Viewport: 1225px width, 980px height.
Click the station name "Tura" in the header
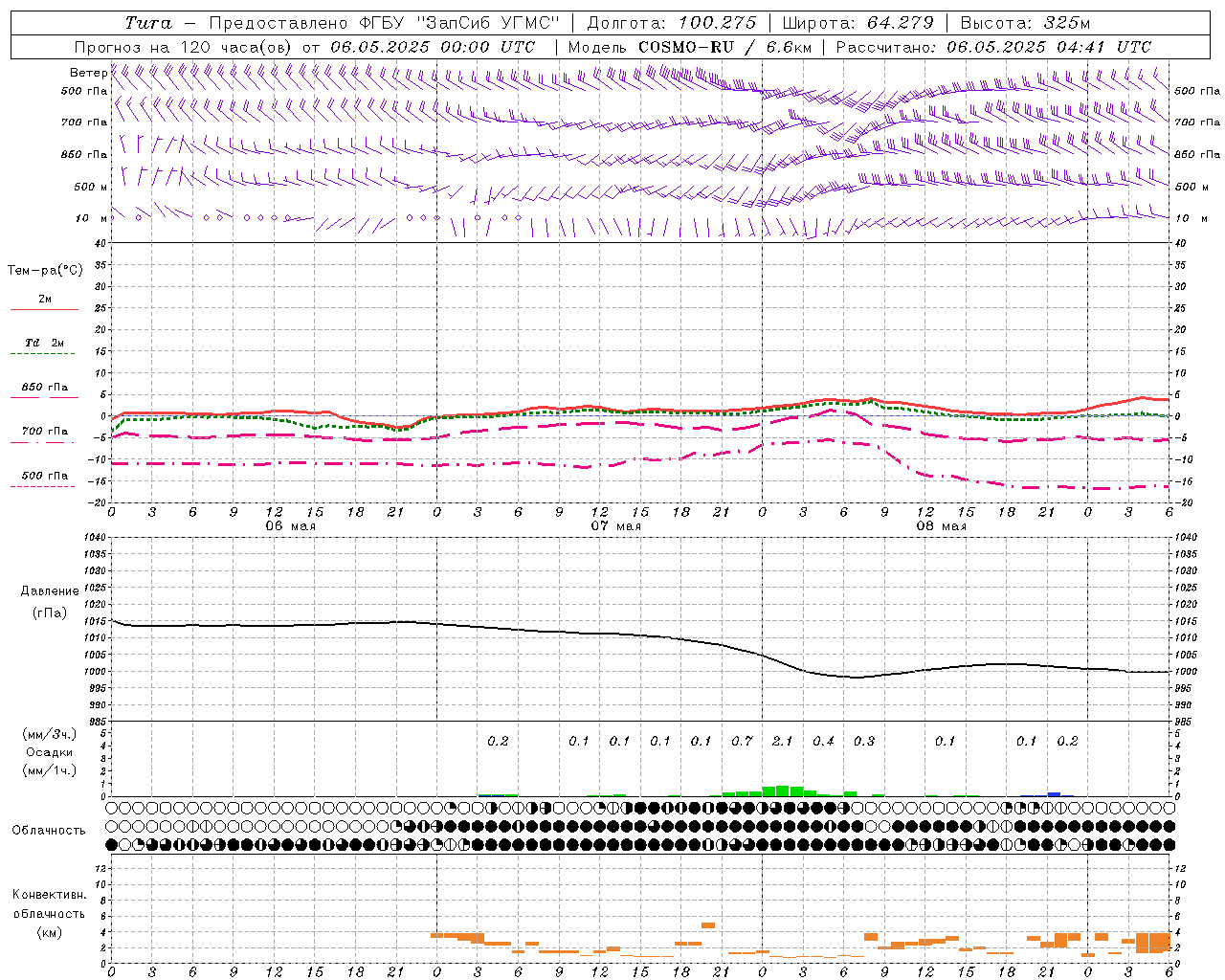pos(148,23)
